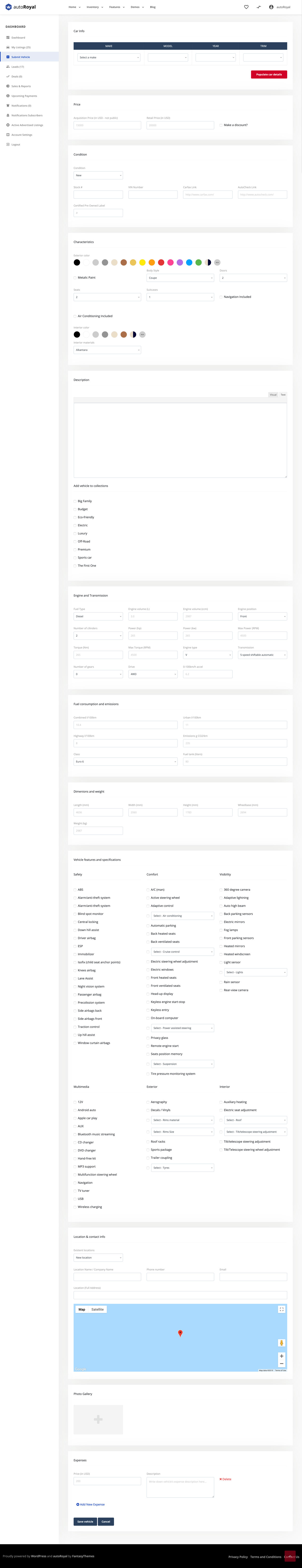Pick the black exterior color swatch
Screen dimensions: 302x1568
(77, 262)
